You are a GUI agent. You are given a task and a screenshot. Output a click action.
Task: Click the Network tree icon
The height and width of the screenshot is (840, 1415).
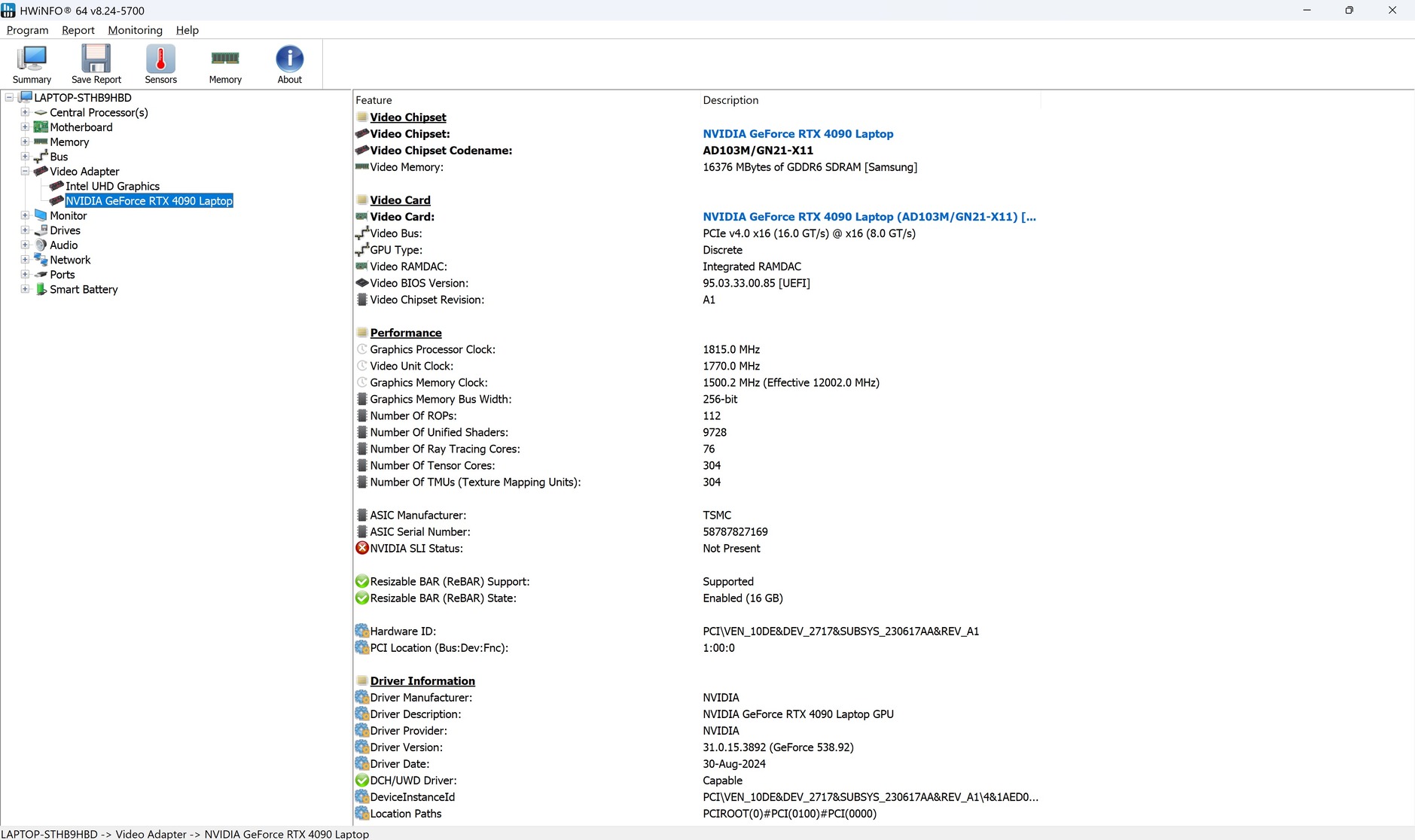coord(41,260)
